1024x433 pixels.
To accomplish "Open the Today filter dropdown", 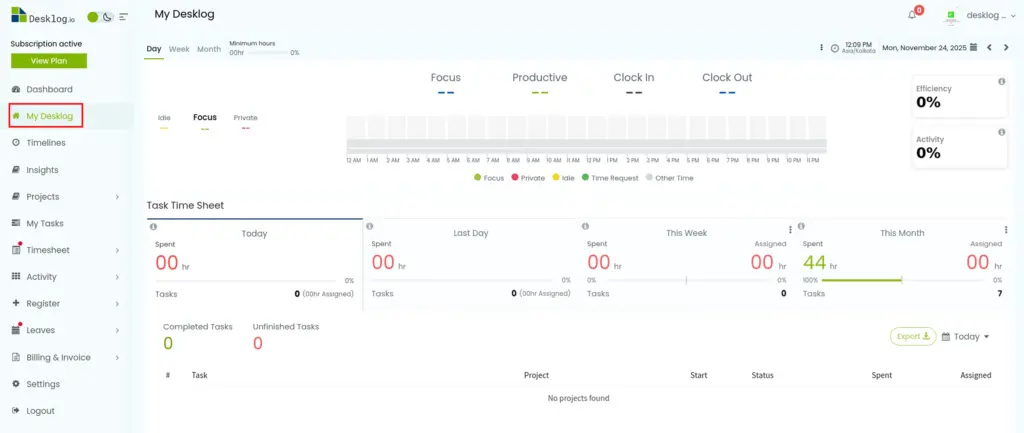I will pos(966,337).
